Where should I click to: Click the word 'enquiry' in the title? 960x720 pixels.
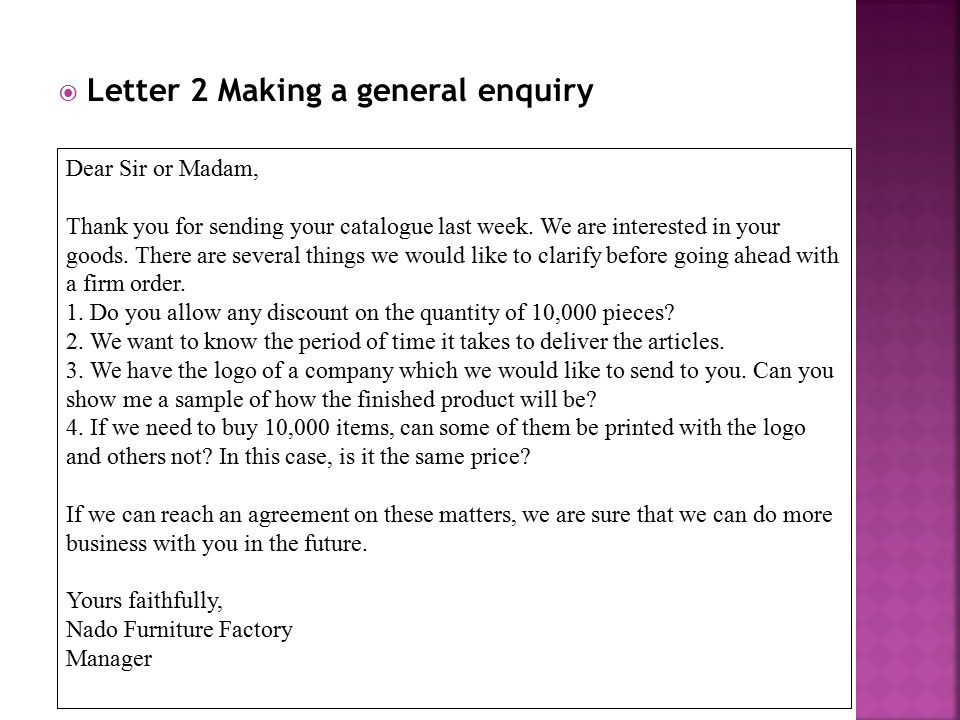click(535, 92)
